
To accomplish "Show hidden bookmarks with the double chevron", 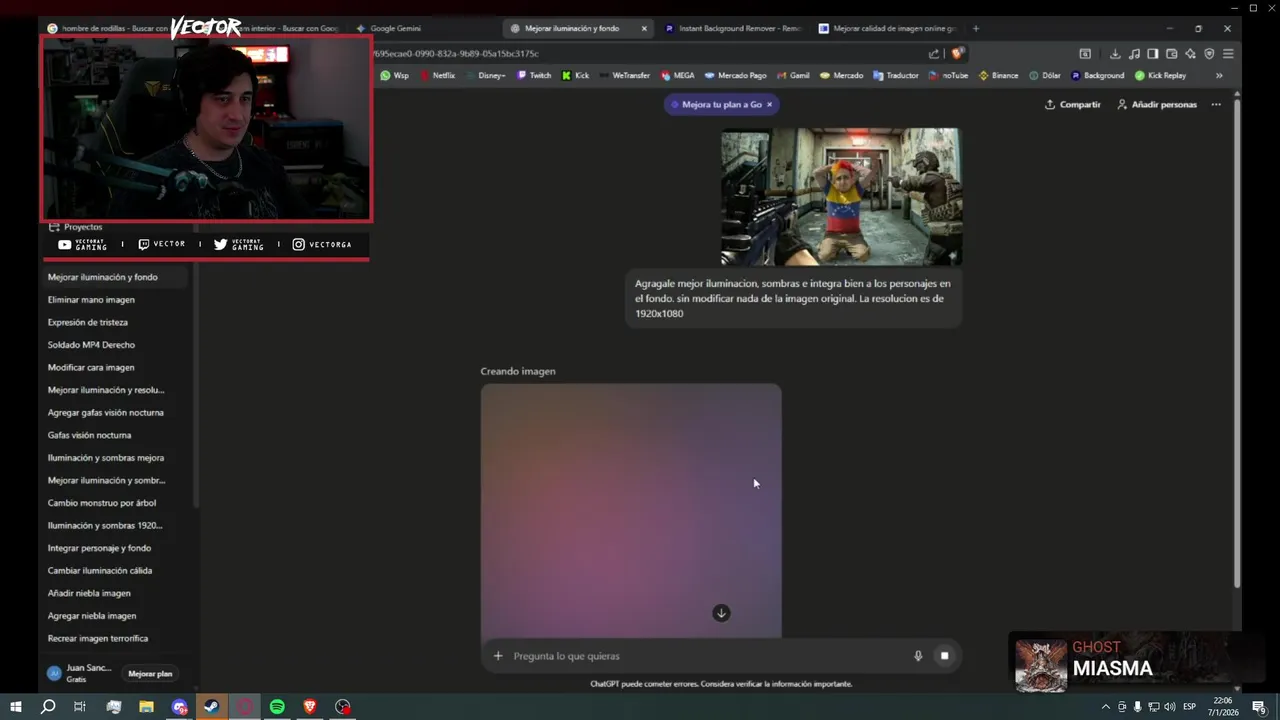I will pos(1219,75).
